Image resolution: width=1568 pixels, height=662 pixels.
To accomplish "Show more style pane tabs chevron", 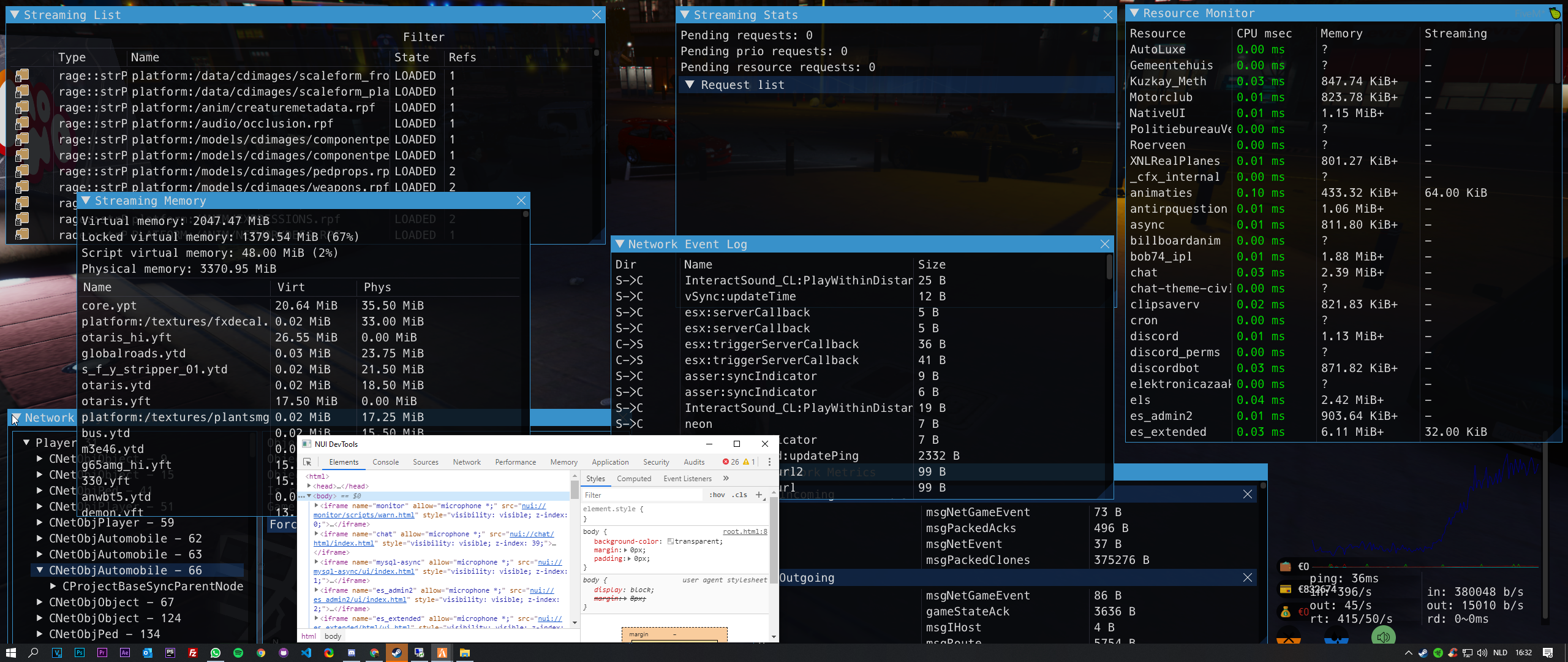I will pyautogui.click(x=726, y=479).
